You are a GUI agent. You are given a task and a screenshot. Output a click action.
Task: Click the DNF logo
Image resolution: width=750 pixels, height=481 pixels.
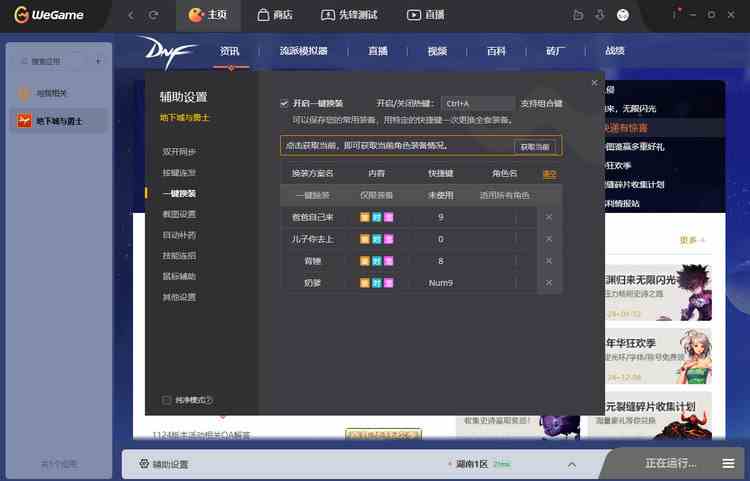point(167,52)
